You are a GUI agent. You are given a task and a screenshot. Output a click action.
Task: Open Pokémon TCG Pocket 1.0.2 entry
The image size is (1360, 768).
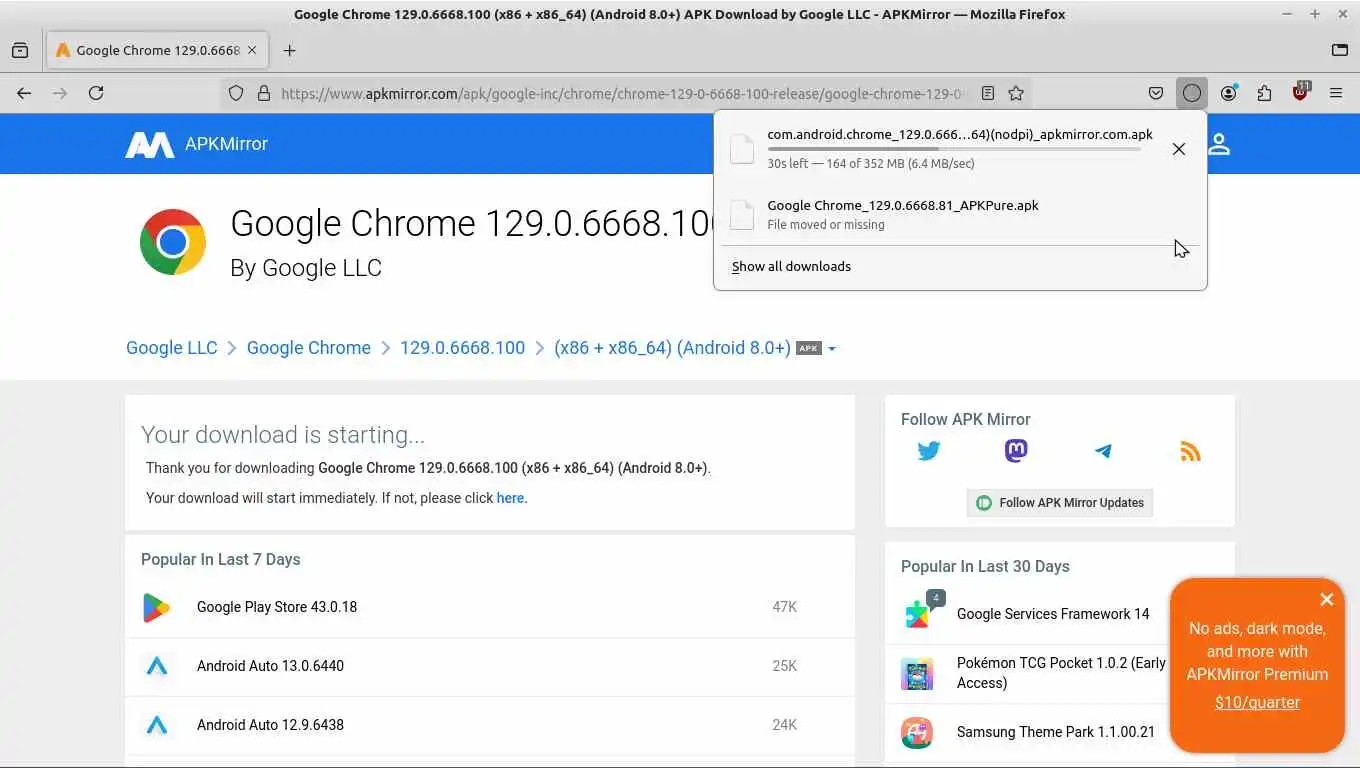1061,673
